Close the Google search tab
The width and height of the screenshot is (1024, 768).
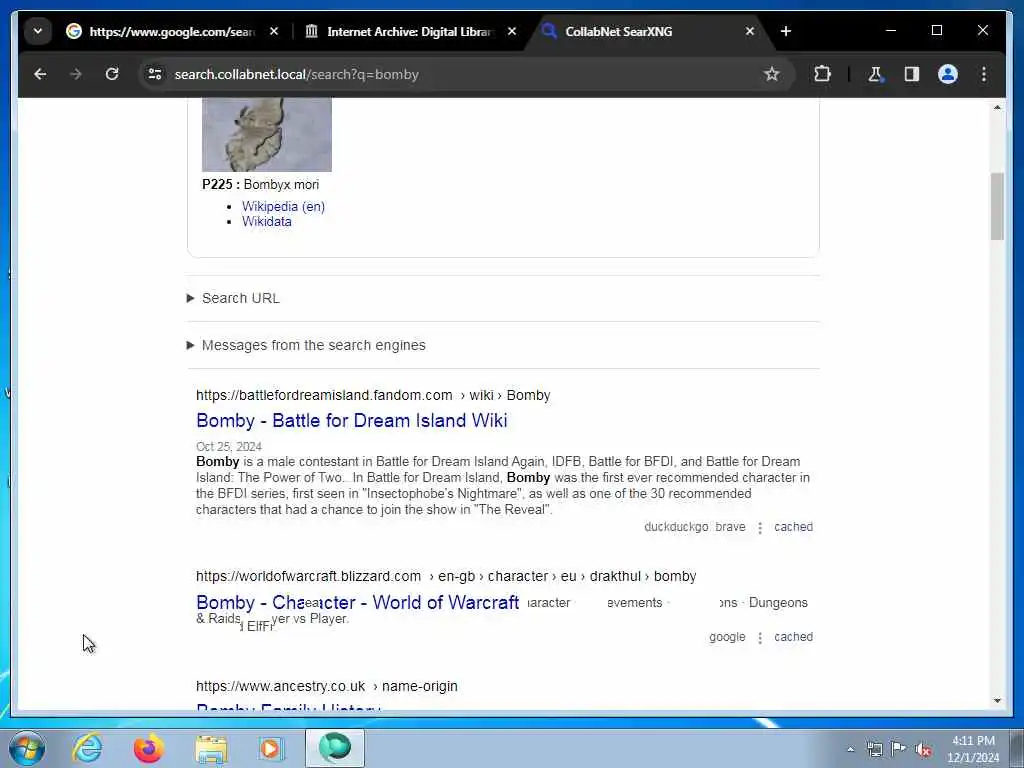pos(274,31)
